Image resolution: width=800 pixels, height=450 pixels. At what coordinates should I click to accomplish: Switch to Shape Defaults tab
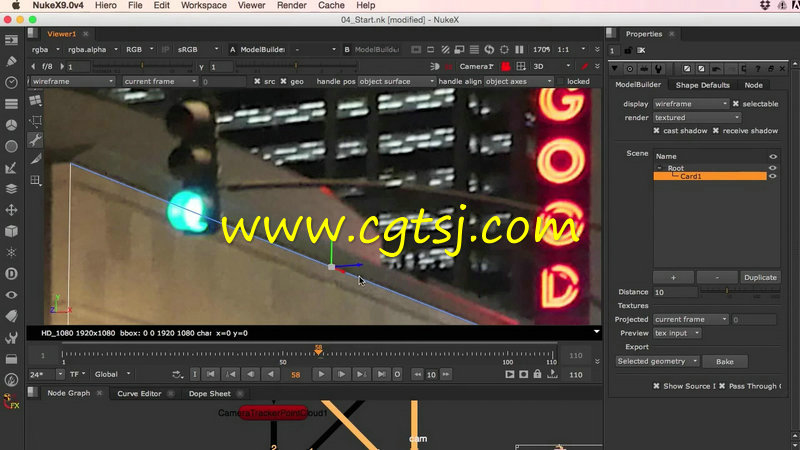pos(703,85)
